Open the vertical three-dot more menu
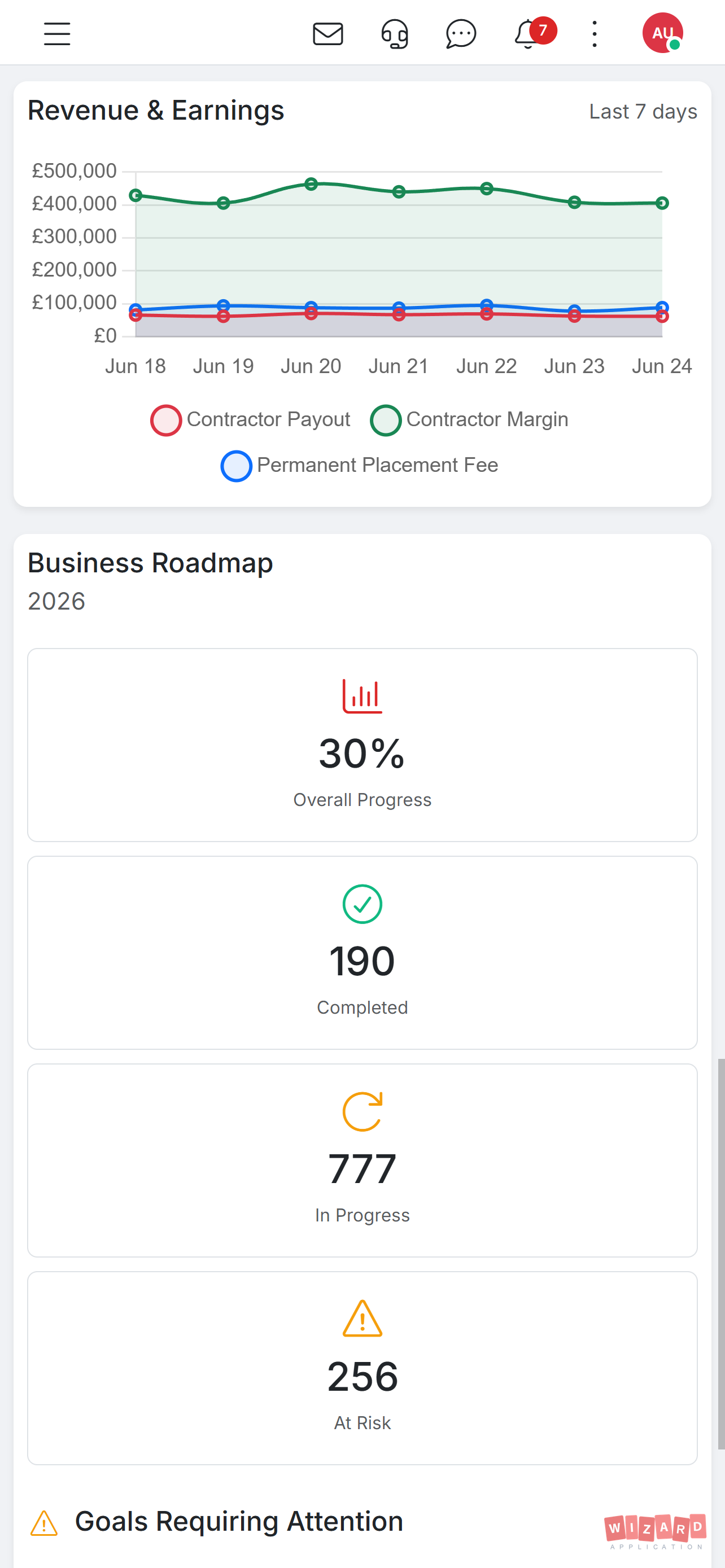725x1568 pixels. coord(595,33)
